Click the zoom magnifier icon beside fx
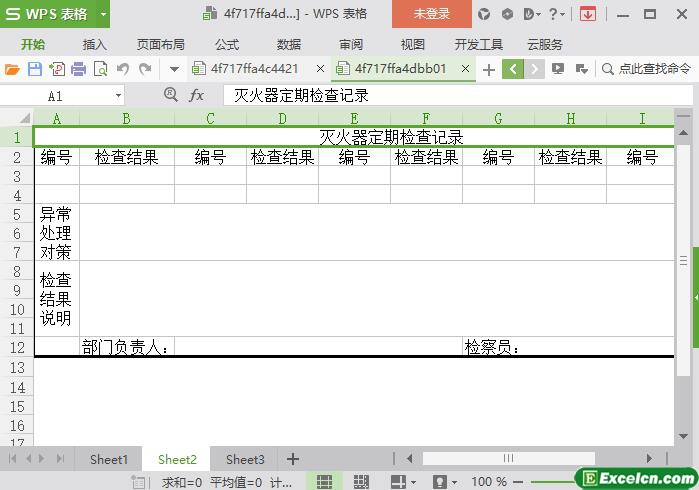This screenshot has width=699, height=490. (x=170, y=95)
